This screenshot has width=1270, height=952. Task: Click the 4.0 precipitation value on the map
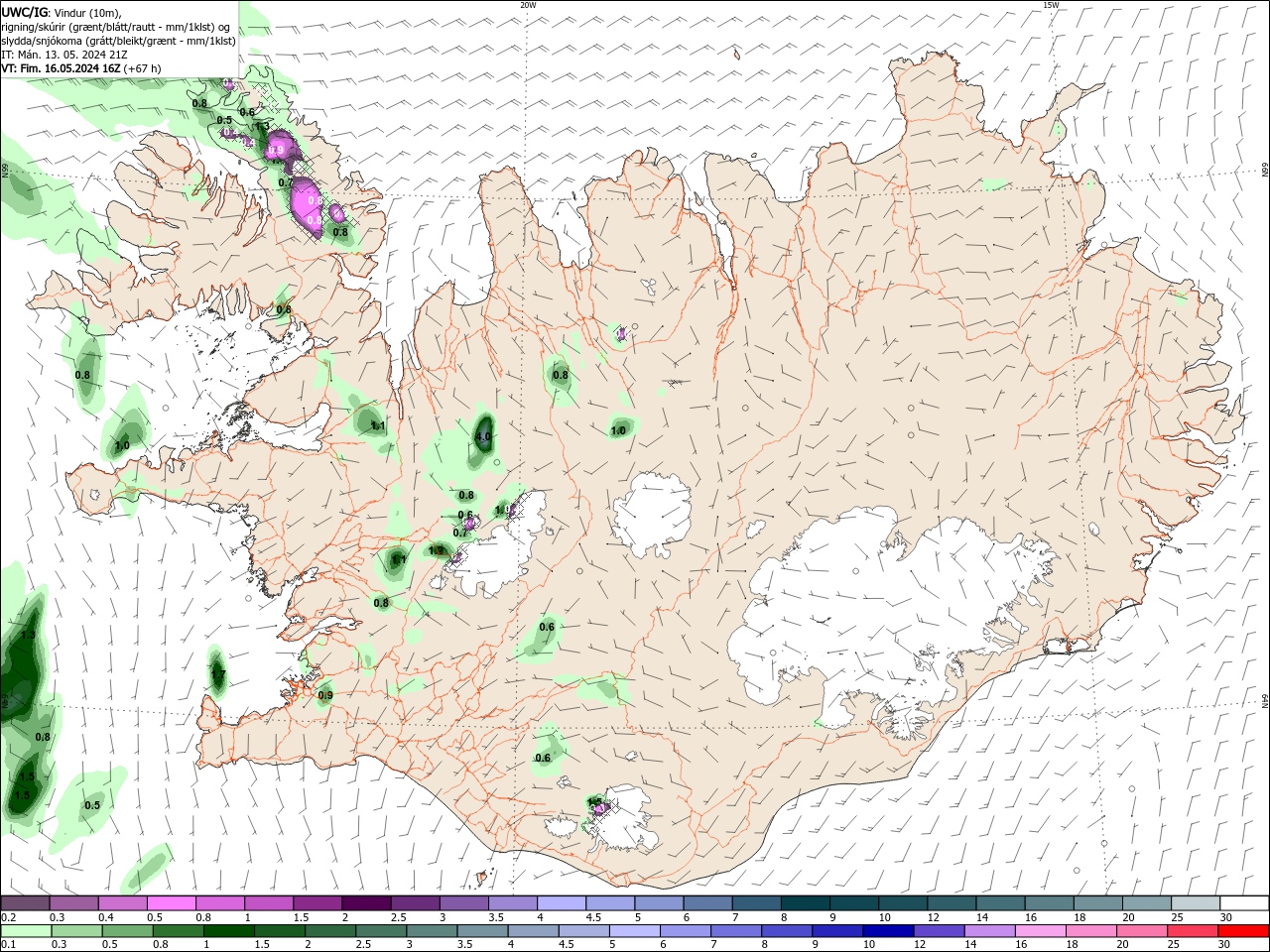(484, 436)
